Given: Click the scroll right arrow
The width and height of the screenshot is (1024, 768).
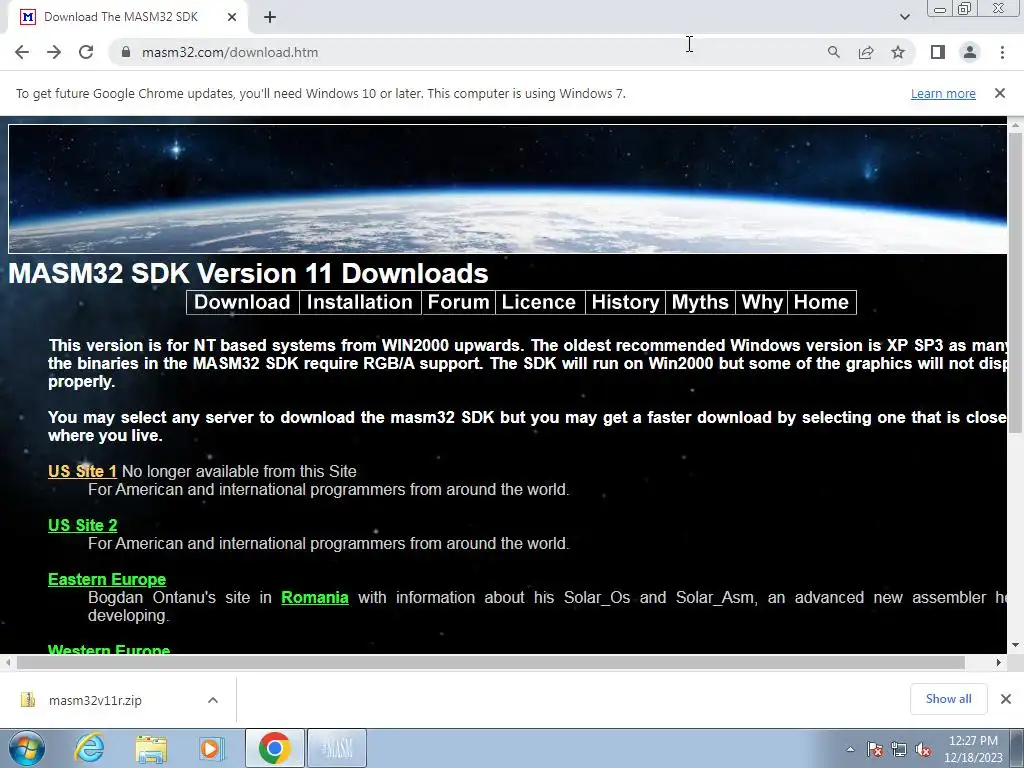Looking at the screenshot, I should coord(999,662).
